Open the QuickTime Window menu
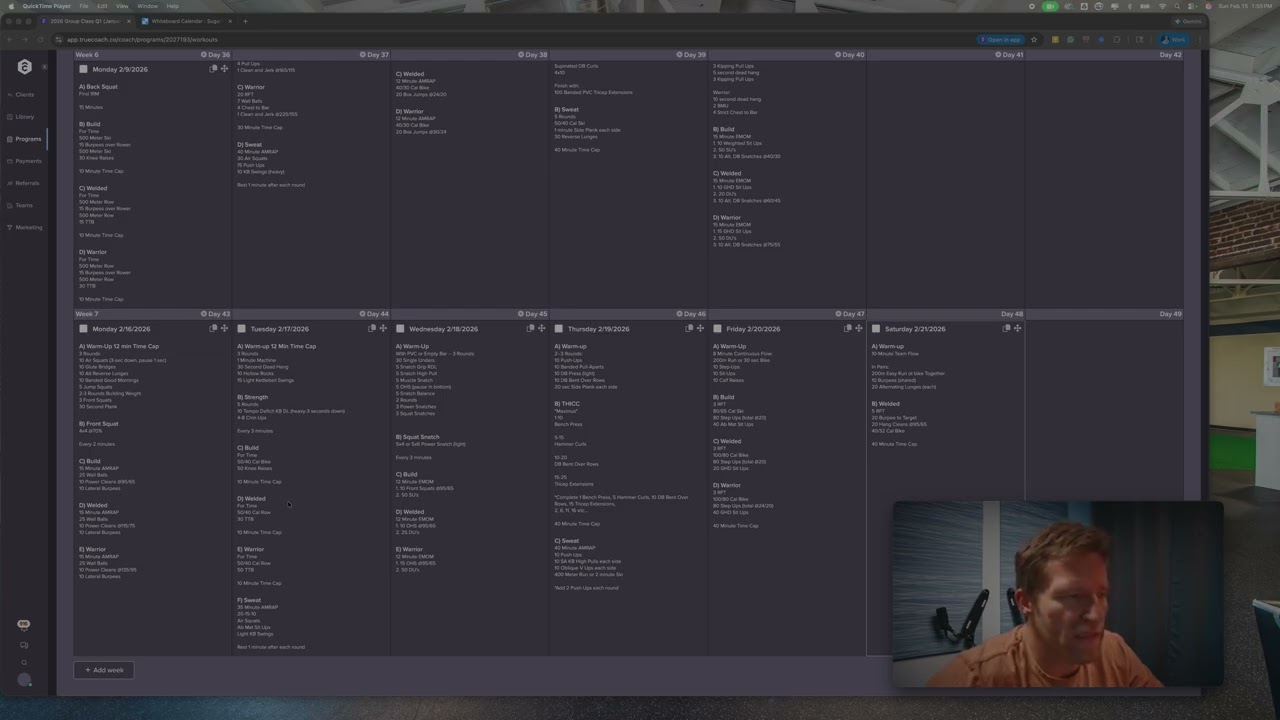The height and width of the screenshot is (720, 1280). 147,6
